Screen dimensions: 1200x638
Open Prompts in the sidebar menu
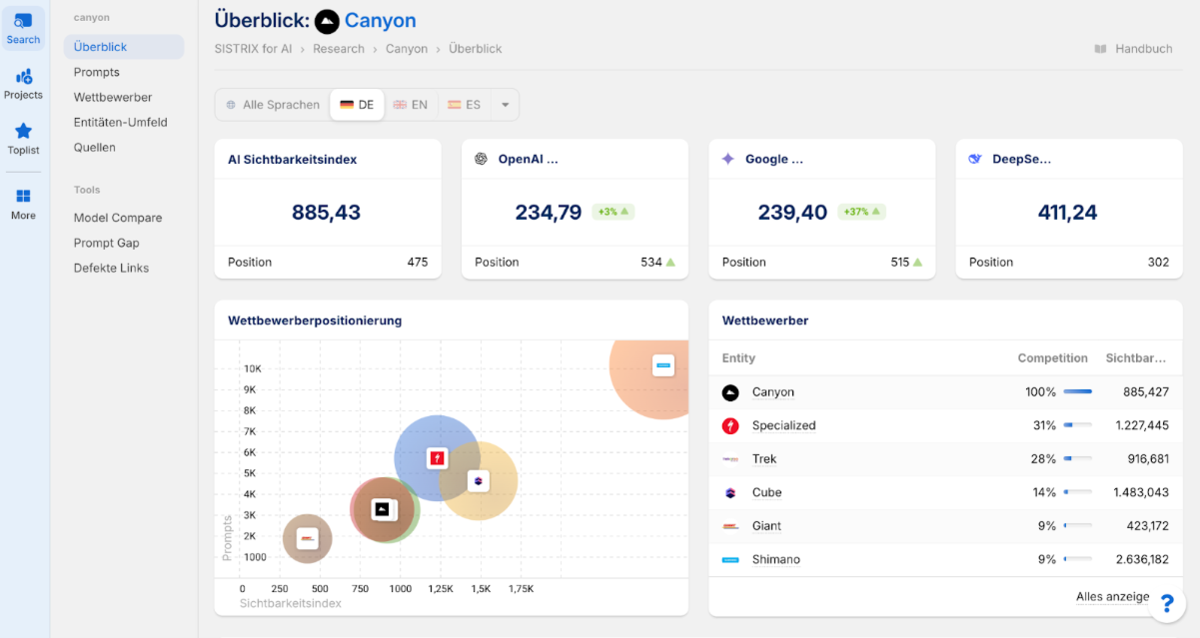pos(96,72)
